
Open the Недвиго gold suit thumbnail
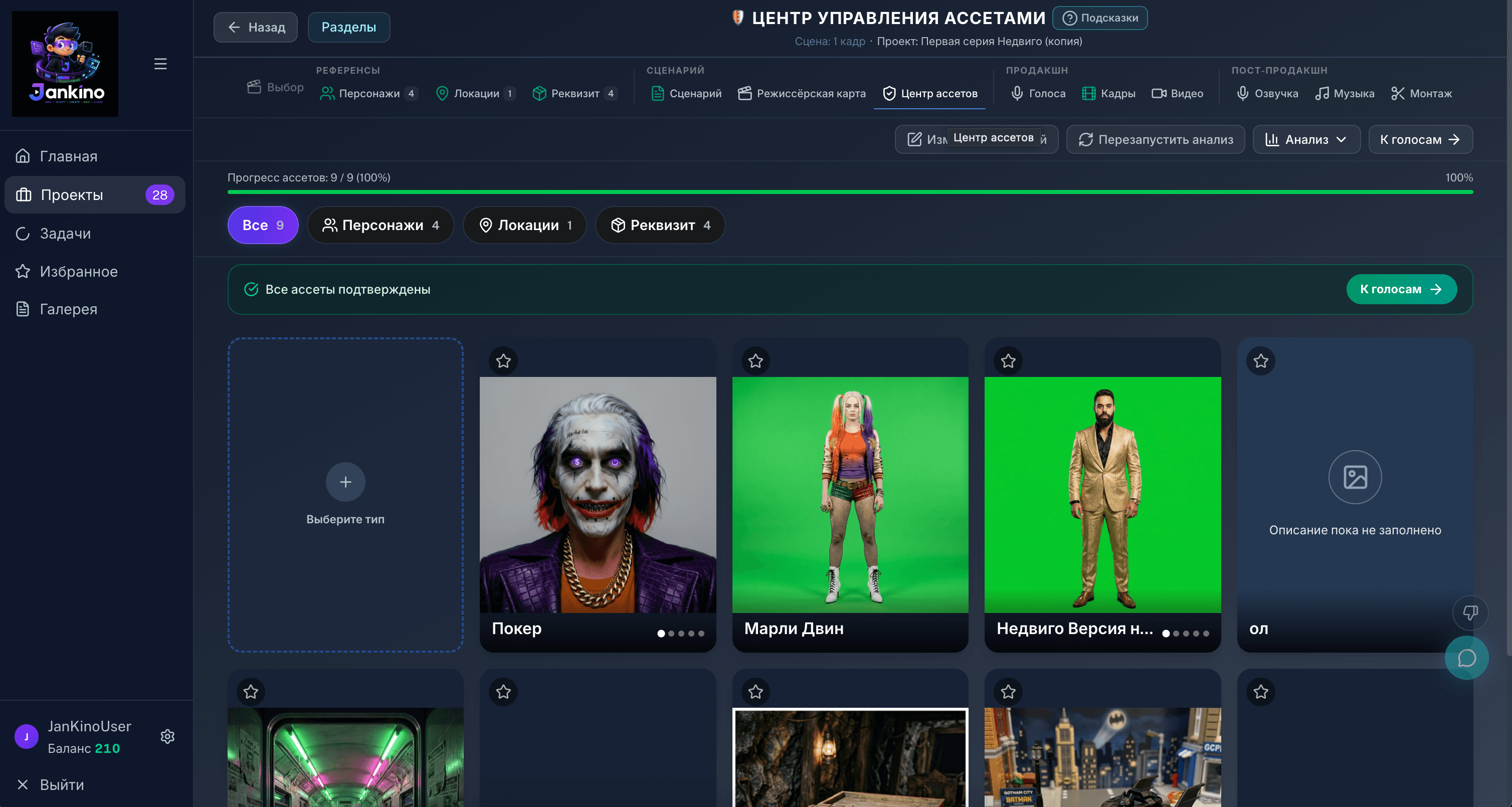(1102, 495)
